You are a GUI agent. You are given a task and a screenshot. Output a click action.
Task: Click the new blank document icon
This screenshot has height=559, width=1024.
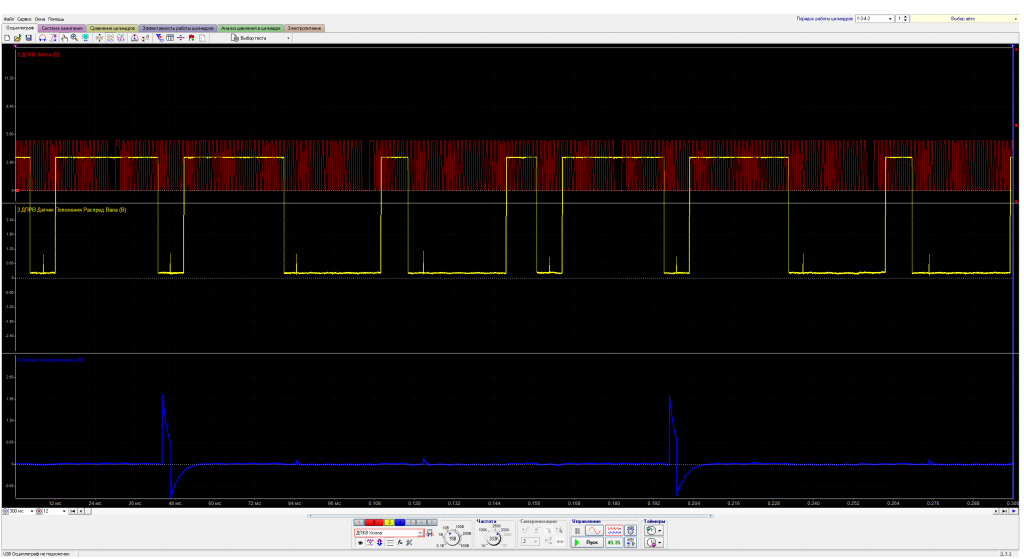pyautogui.click(x=7, y=38)
